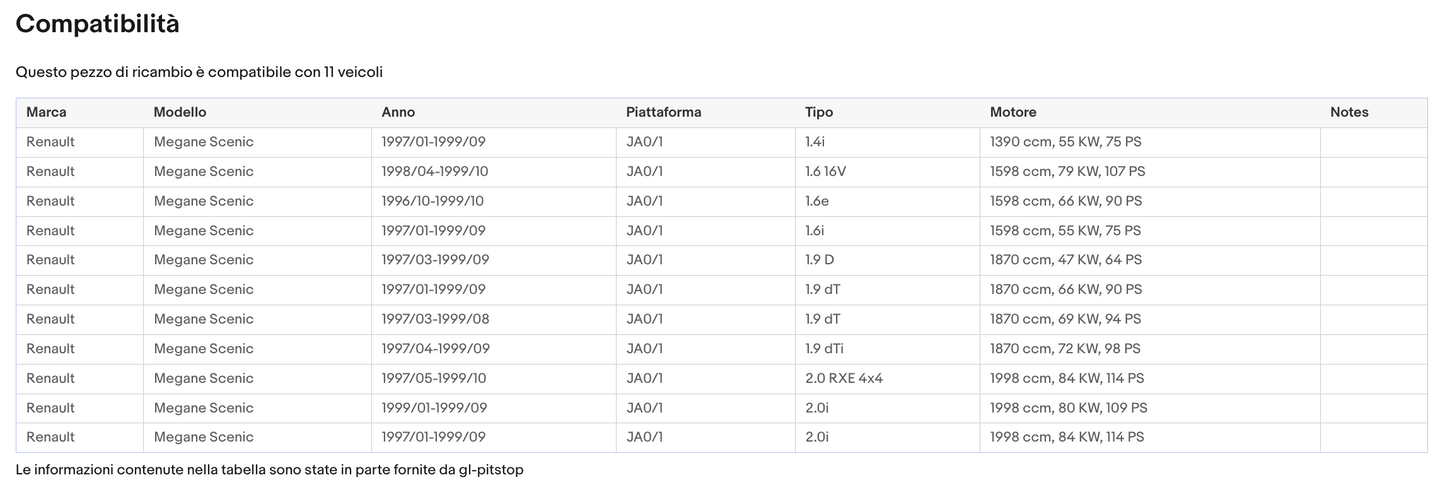
Task: Click the 1870 ccm, 47 KW, 64 PS cell
Action: tap(1065, 260)
